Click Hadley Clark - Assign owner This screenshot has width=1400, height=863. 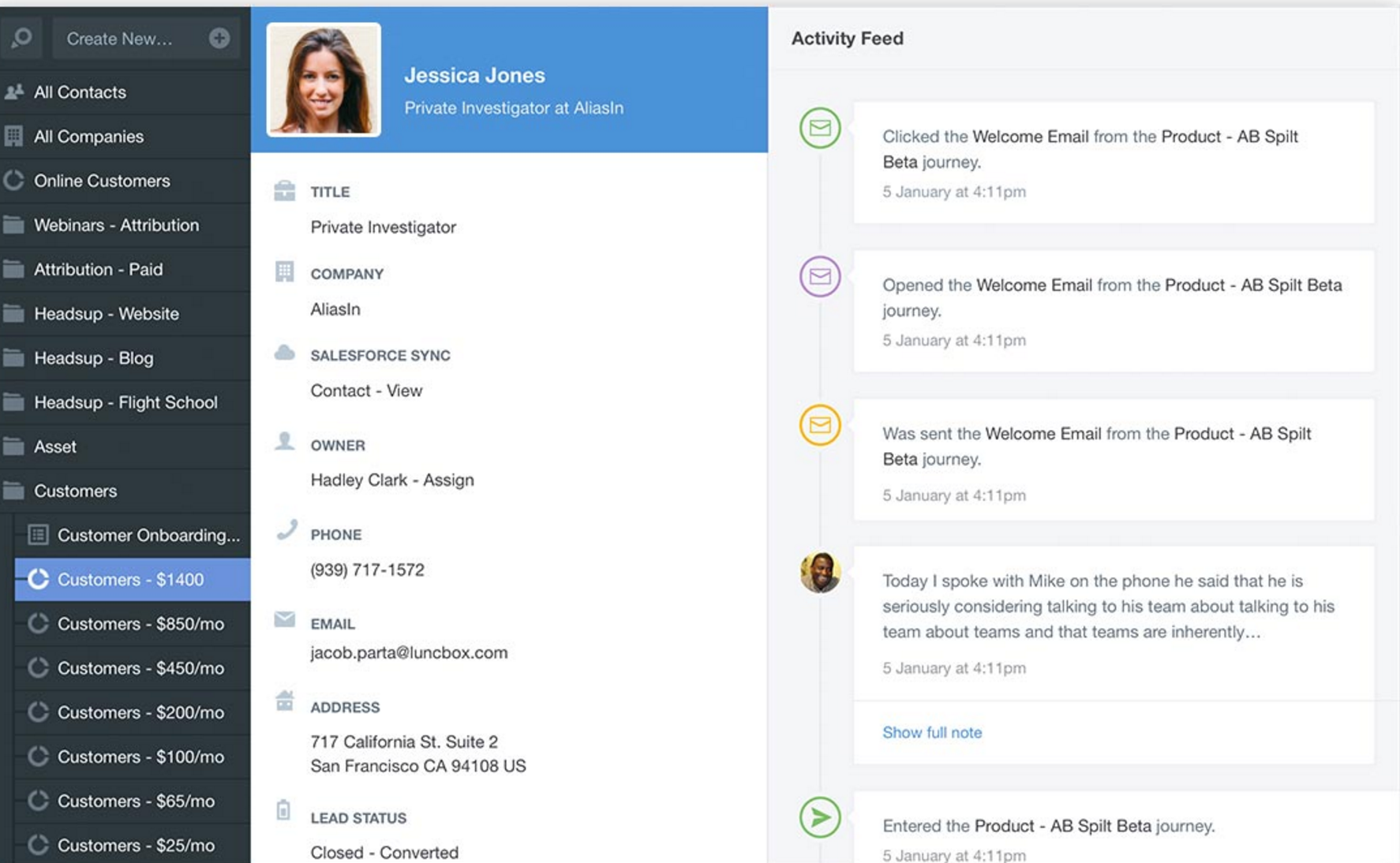coord(392,480)
